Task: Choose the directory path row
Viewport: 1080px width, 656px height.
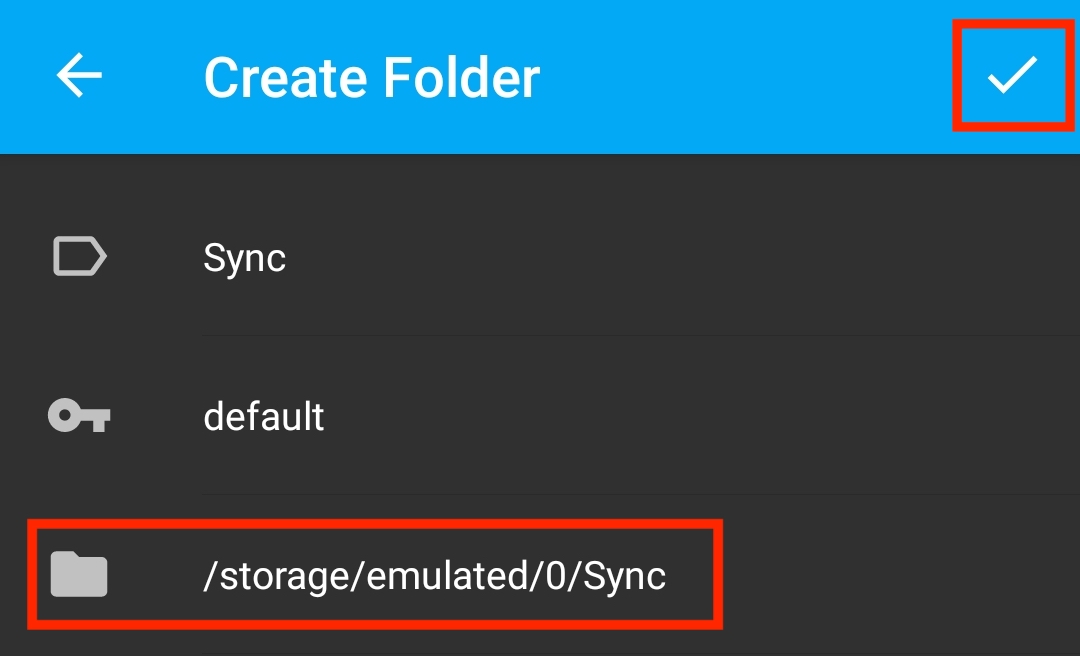Action: 540,575
